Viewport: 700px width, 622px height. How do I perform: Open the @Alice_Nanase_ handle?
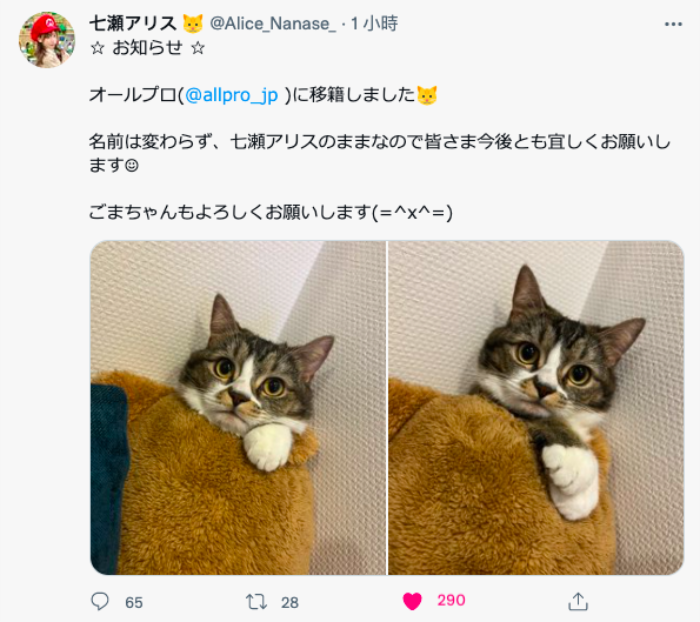point(272,24)
